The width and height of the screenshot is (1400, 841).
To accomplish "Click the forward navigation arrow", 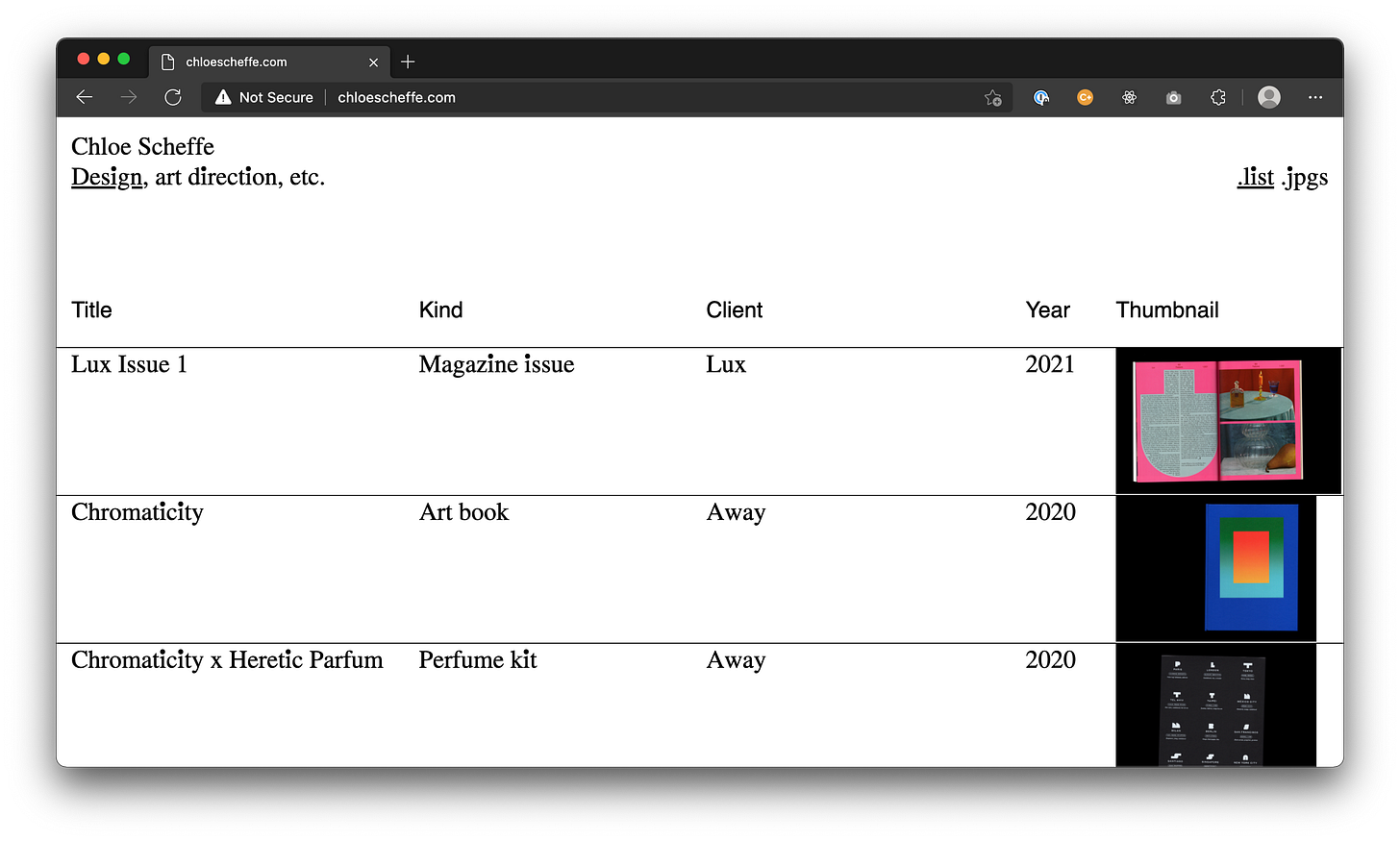I will pos(129,97).
